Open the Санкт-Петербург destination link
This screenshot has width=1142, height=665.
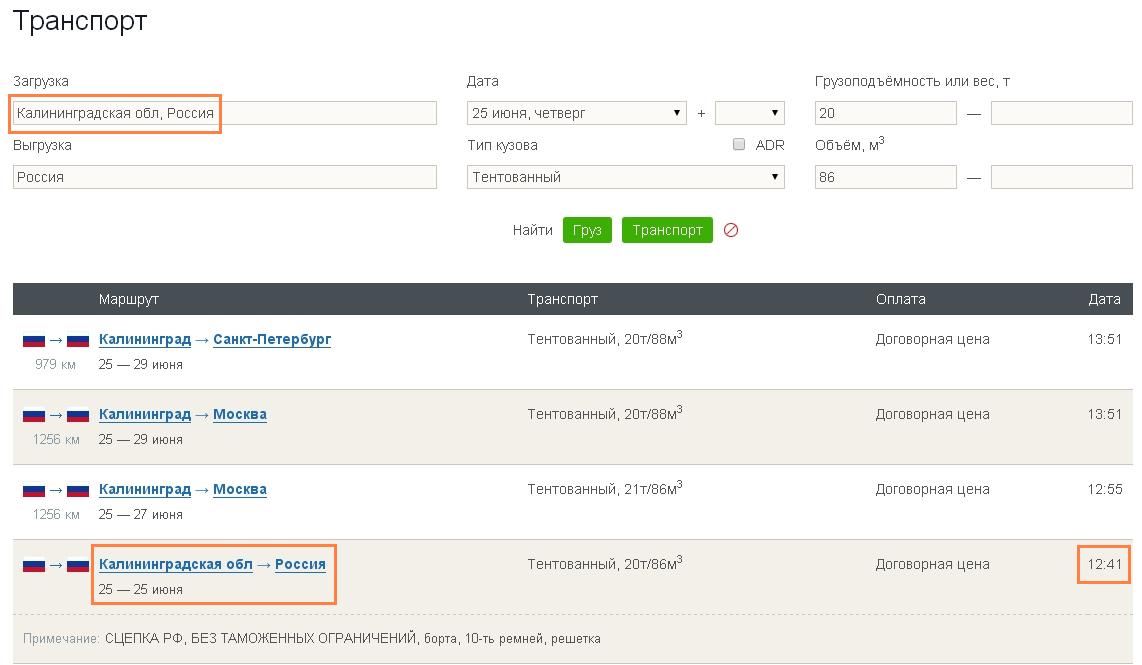[272, 339]
